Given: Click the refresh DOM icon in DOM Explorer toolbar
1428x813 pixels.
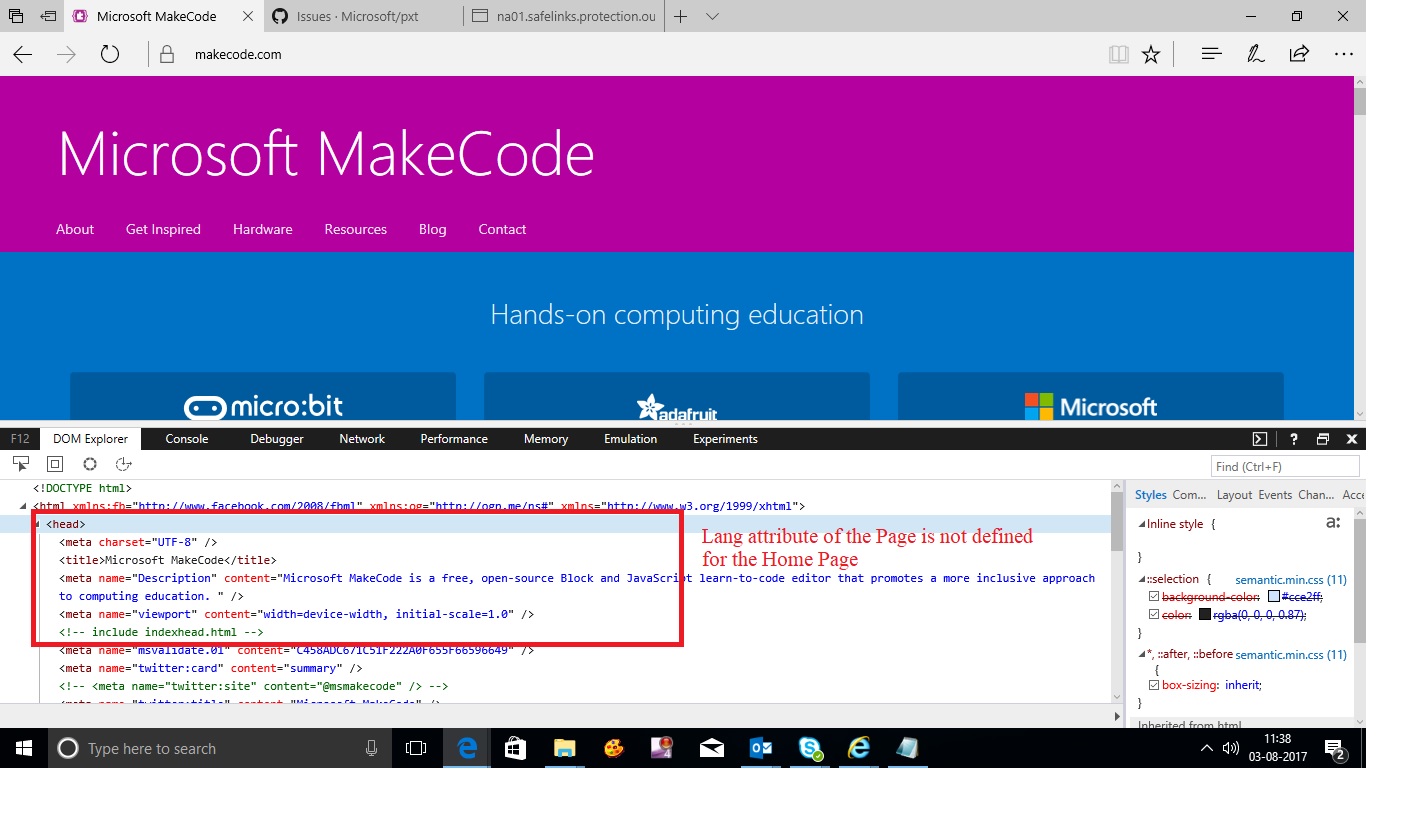Looking at the screenshot, I should click(89, 463).
